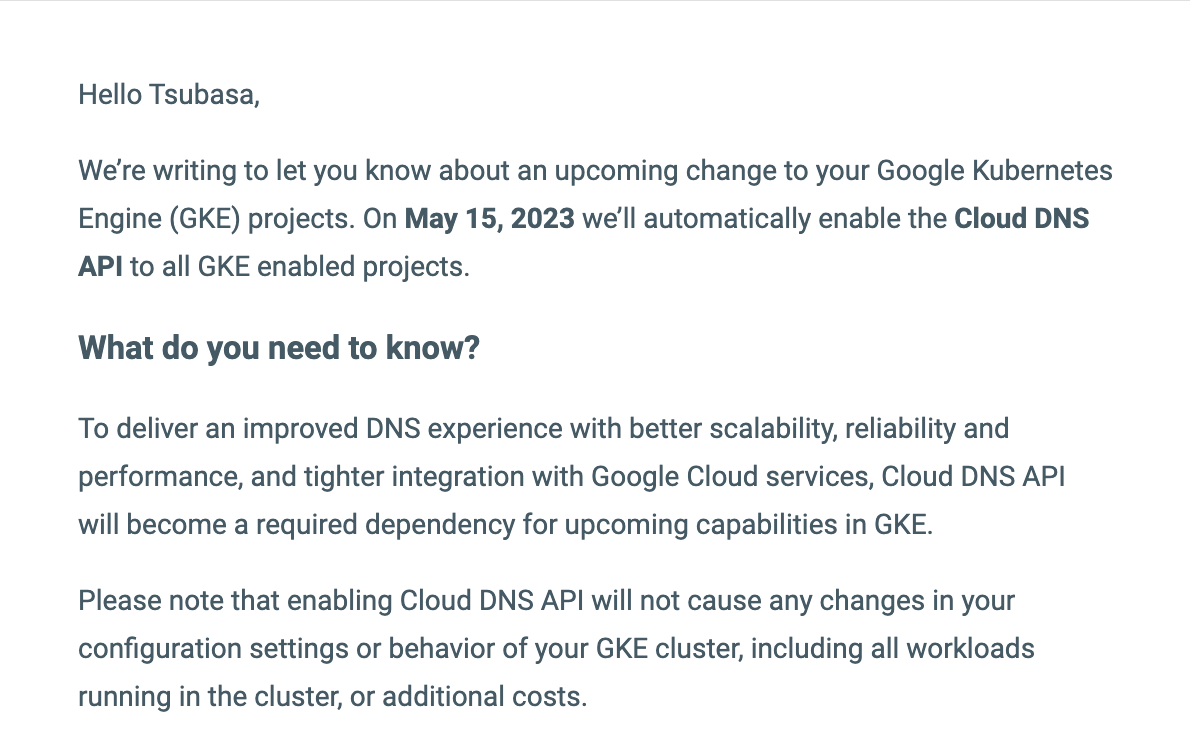Click the greeting 'Hello Tsubasa,'
Screen dimensions: 1190x748
coord(168,95)
